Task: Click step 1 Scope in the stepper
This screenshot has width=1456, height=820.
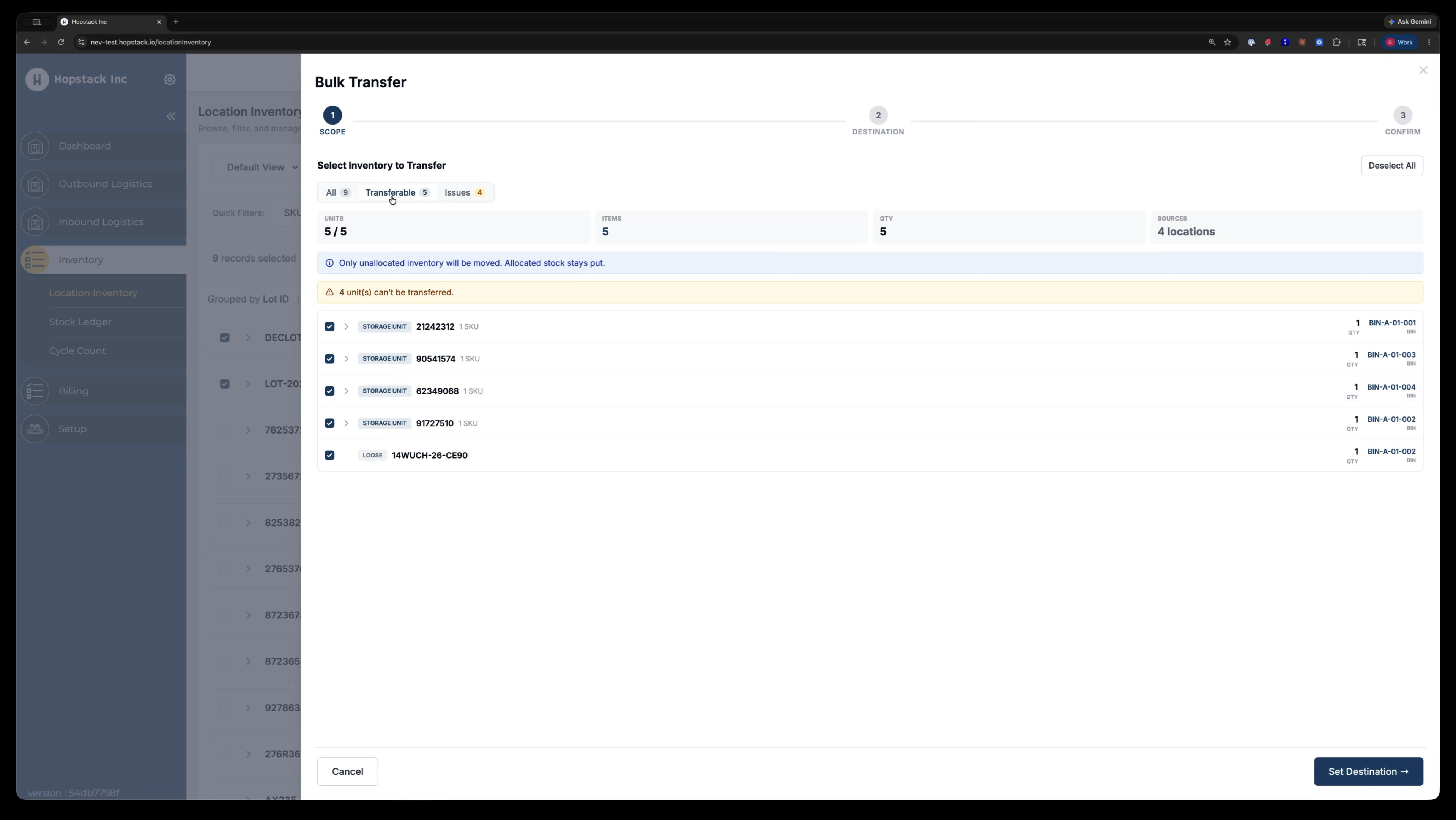Action: (x=332, y=121)
